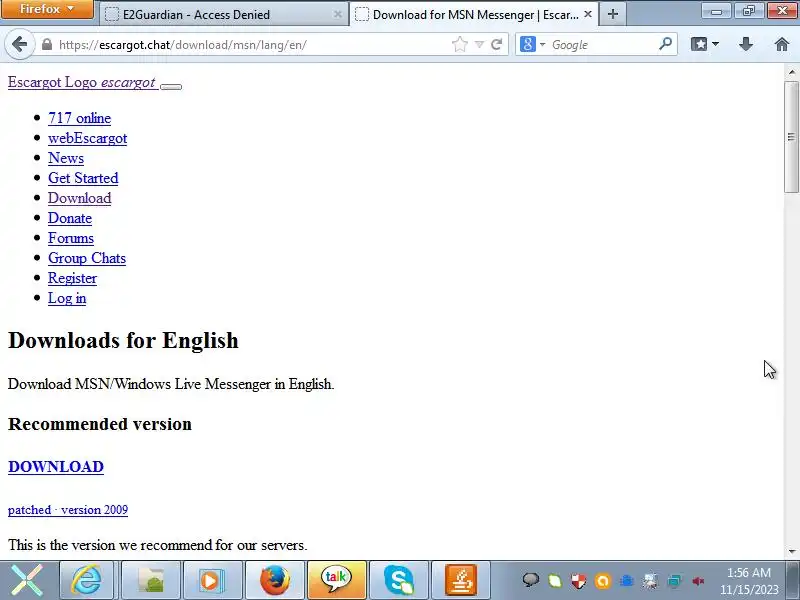Click the orange circular tray icon
This screenshot has width=800, height=600.
603,581
